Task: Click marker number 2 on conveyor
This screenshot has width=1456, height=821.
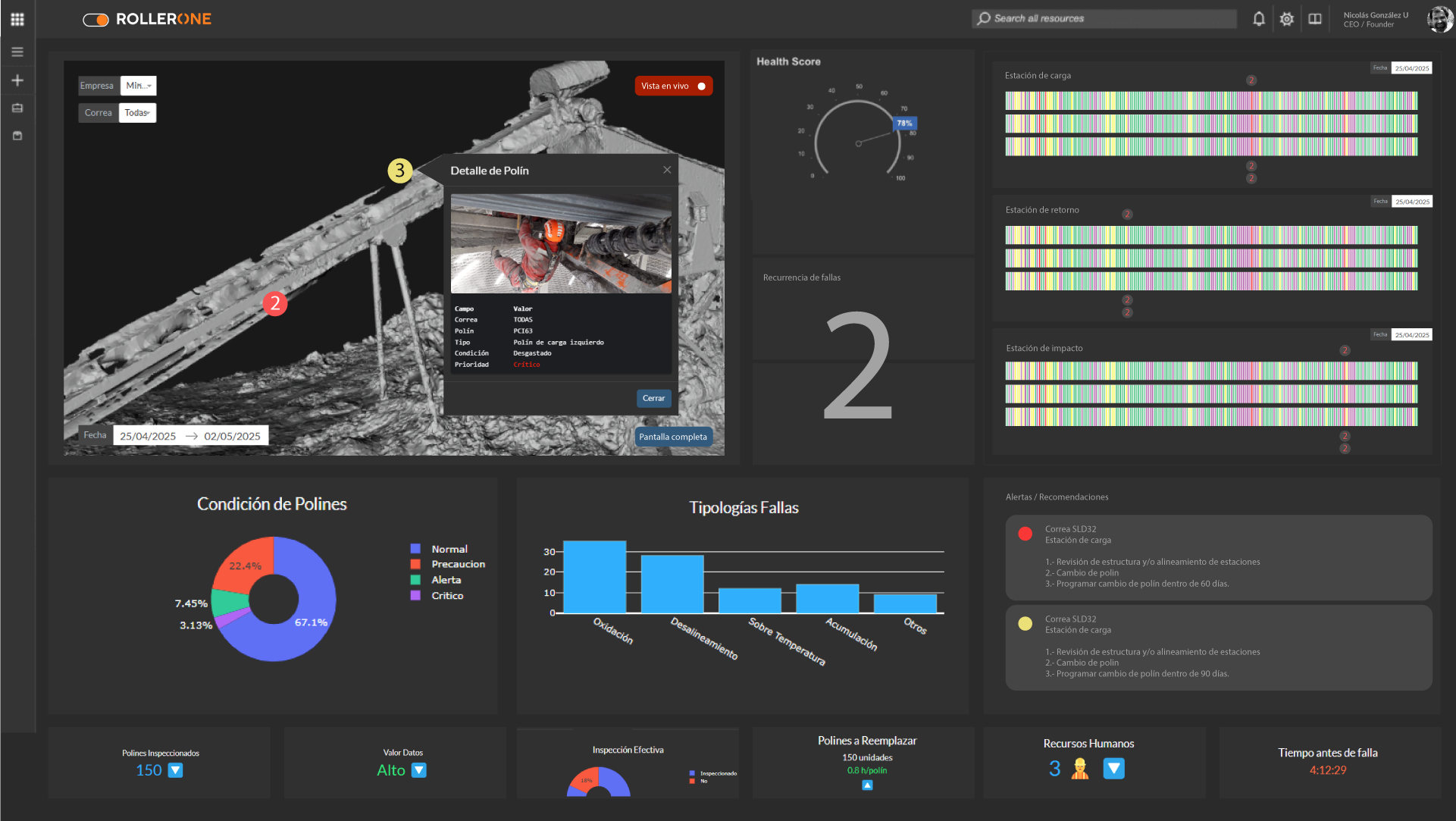Action: pyautogui.click(x=274, y=304)
